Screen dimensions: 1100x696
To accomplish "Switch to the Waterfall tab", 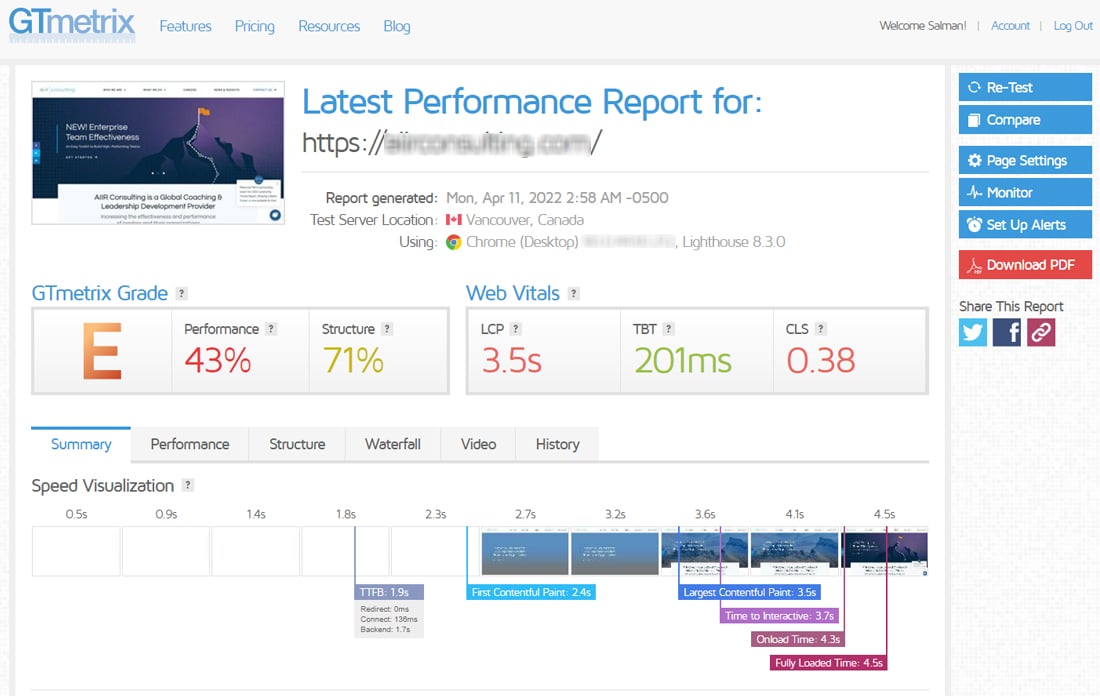I will [392, 444].
